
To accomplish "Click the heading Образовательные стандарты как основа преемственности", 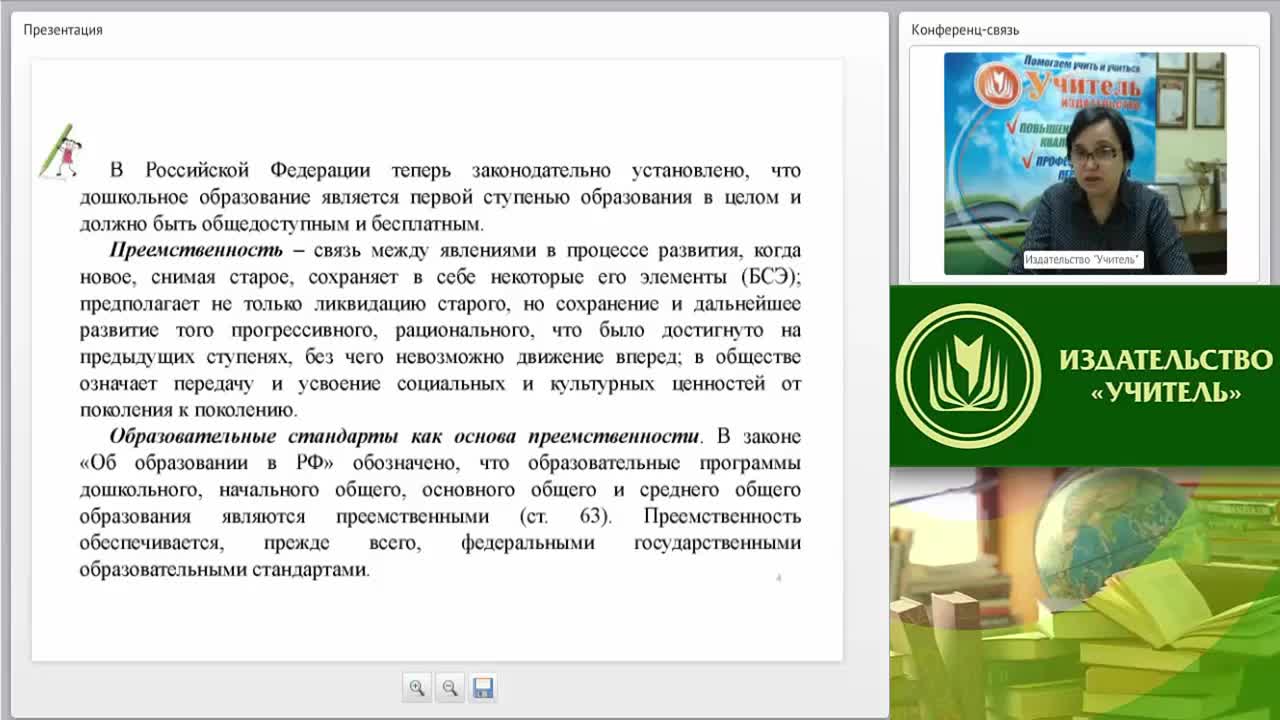I will click(x=405, y=437).
